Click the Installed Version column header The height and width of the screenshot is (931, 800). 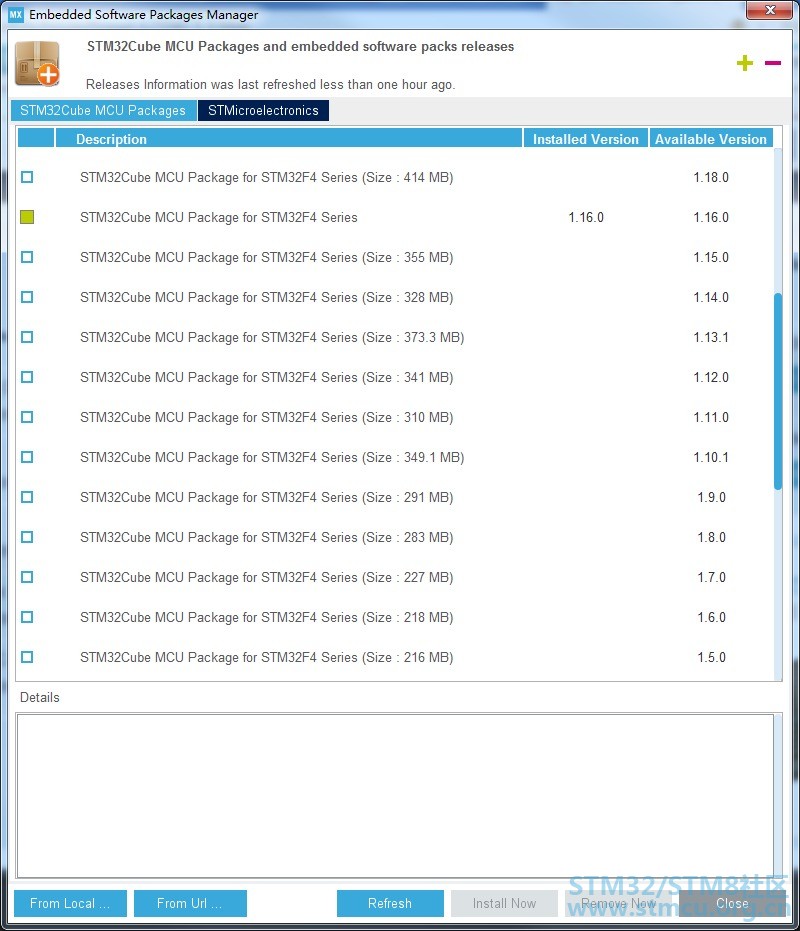pos(586,139)
